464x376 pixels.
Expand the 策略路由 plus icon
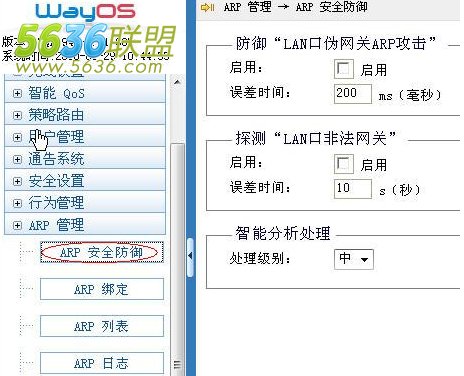(x=17, y=115)
